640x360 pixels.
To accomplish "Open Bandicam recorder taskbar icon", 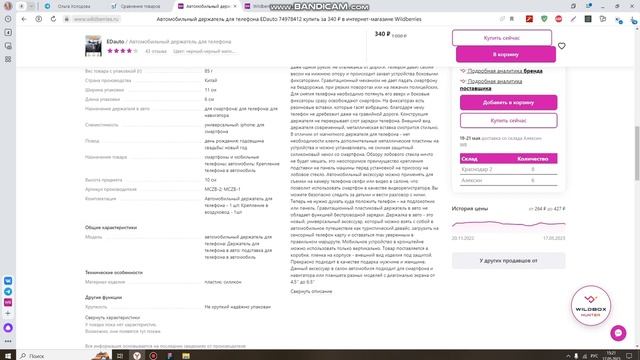I will click(153, 356).
